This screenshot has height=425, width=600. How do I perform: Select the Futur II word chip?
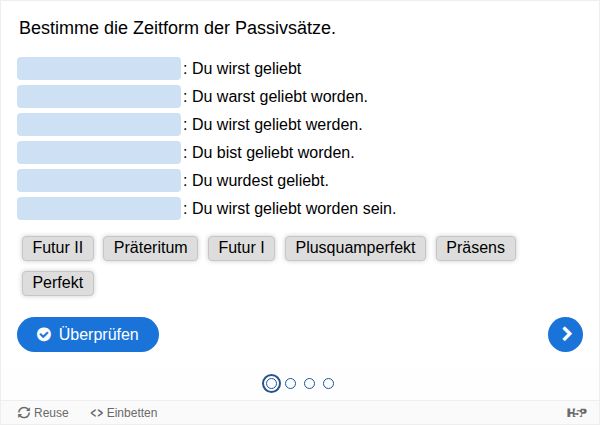coord(58,248)
